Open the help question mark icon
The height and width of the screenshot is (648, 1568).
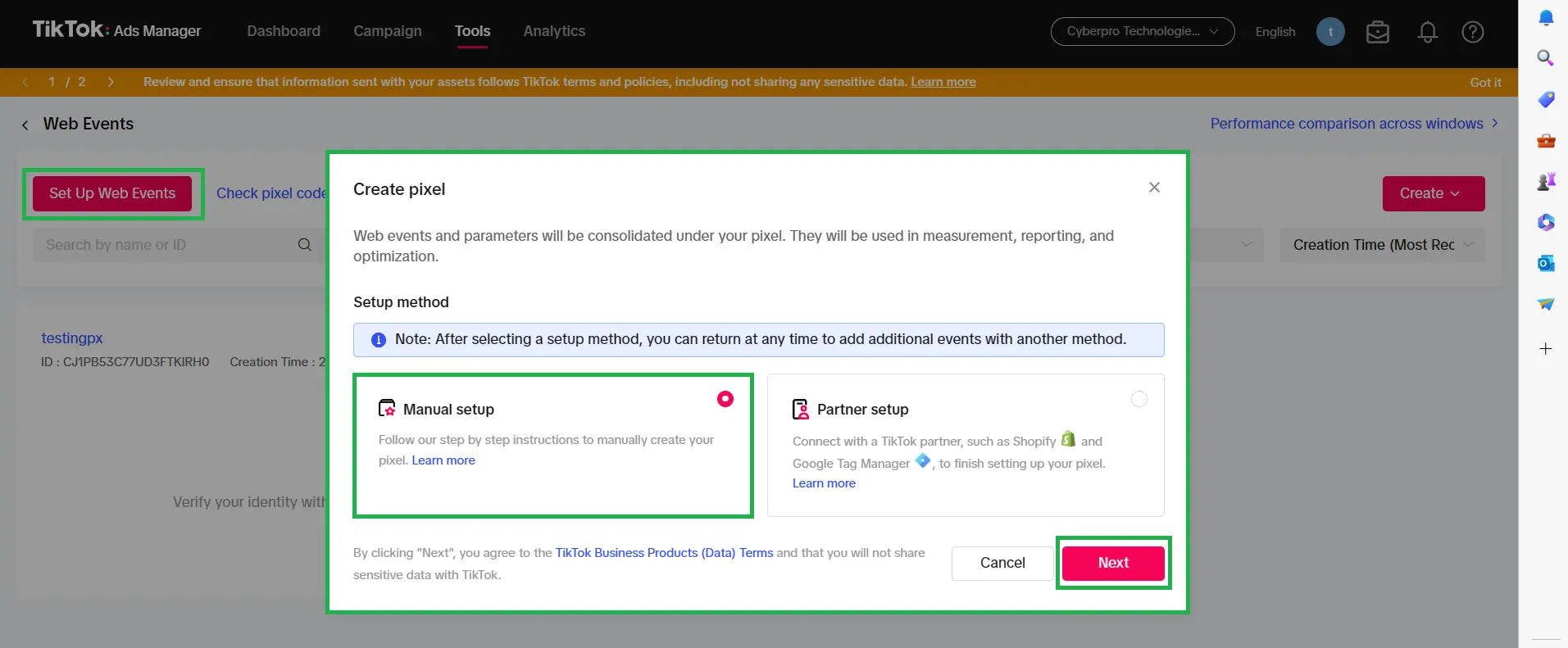[x=1473, y=32]
